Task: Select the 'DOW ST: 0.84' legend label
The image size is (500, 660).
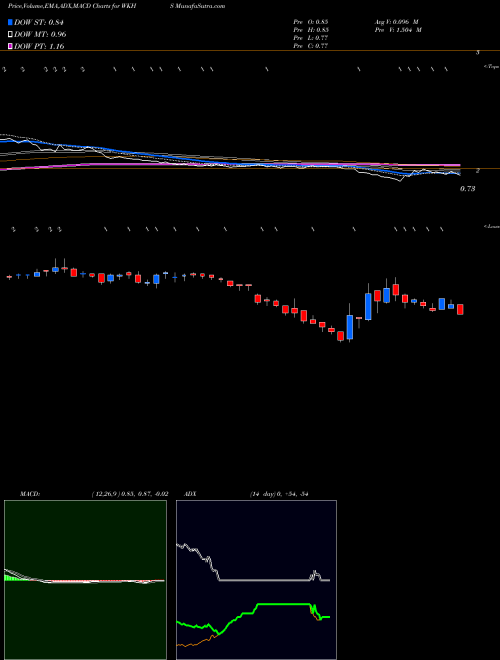Action: [39, 23]
